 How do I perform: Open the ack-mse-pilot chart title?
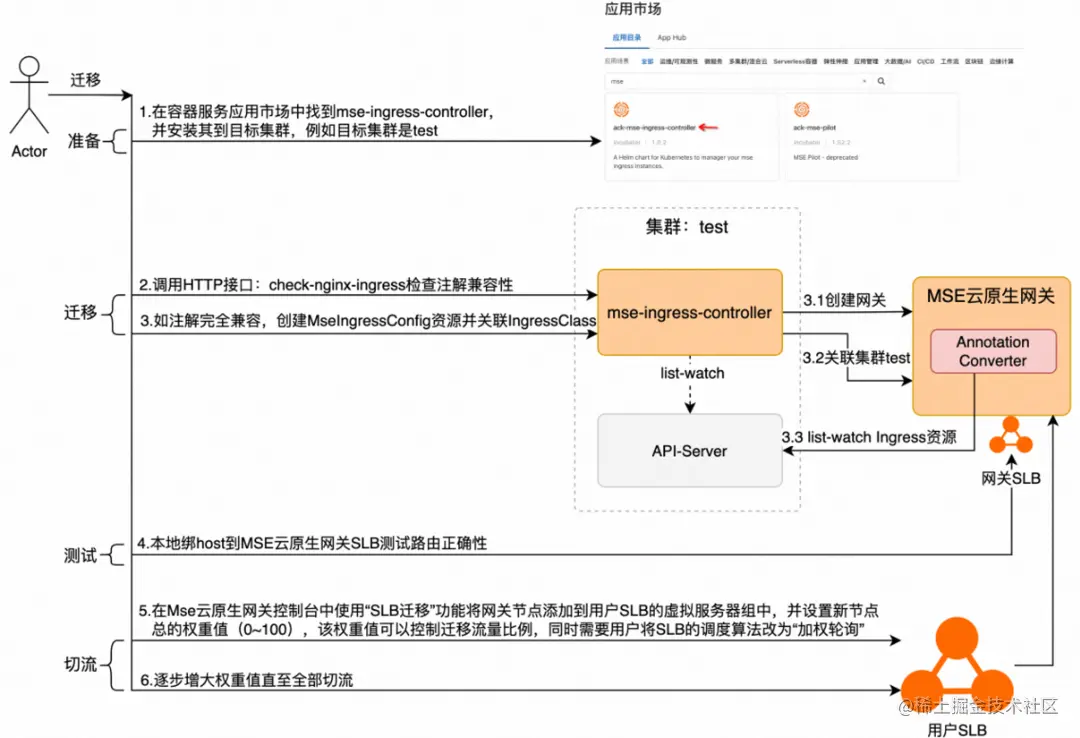(x=814, y=127)
